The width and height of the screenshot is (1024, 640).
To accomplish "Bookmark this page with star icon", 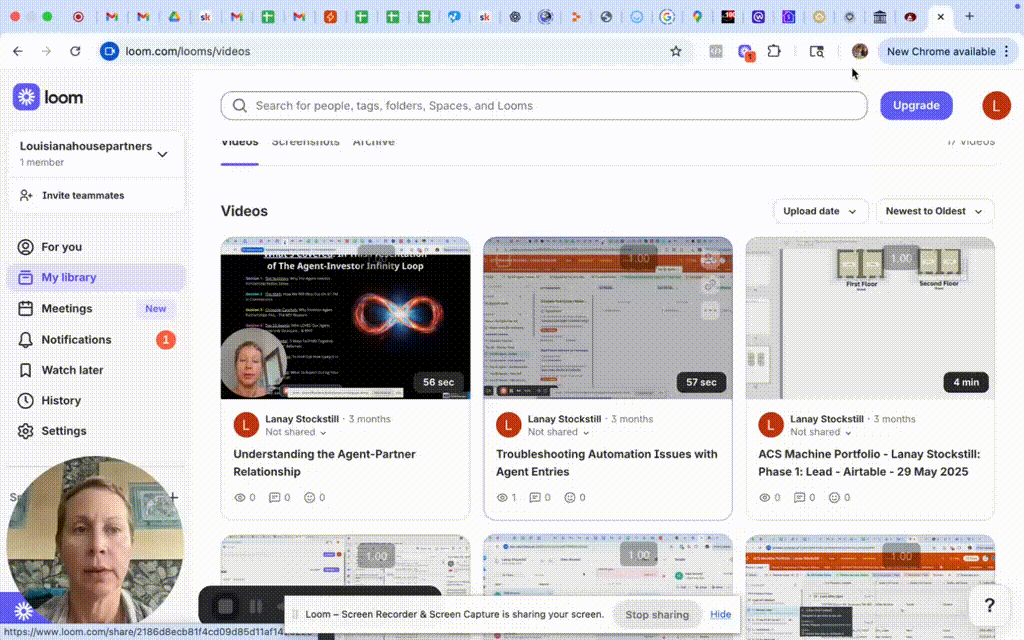I will 676,51.
